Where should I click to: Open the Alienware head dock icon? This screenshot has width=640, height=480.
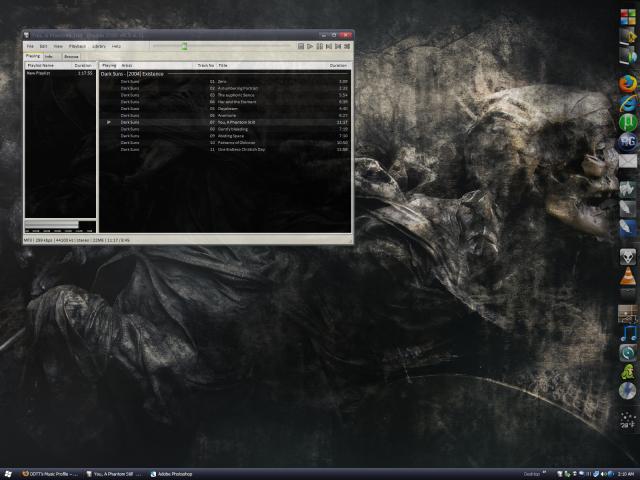pos(627,256)
